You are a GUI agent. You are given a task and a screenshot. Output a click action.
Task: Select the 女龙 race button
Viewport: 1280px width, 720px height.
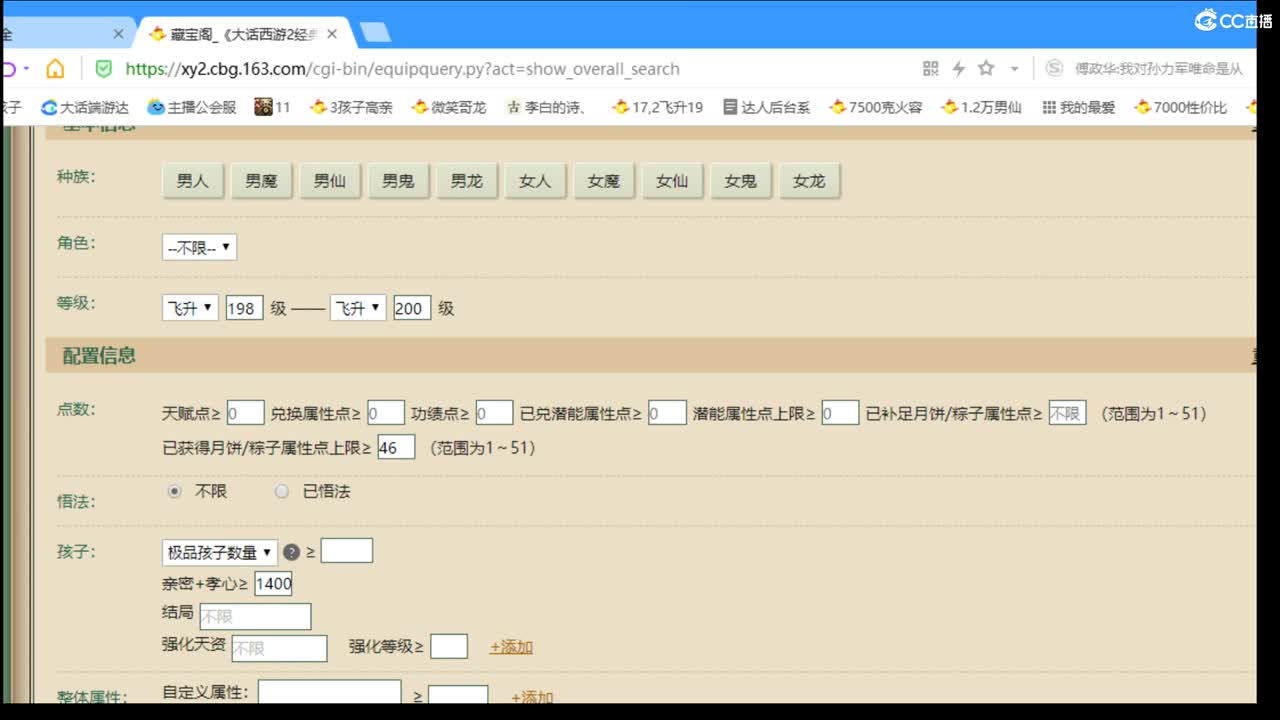pyautogui.click(x=809, y=182)
